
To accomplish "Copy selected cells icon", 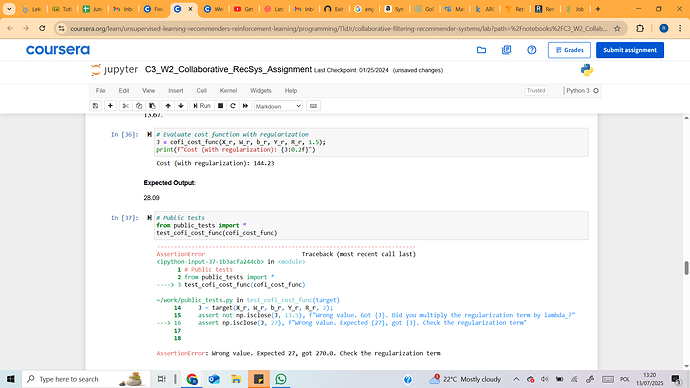I will click(139, 106).
